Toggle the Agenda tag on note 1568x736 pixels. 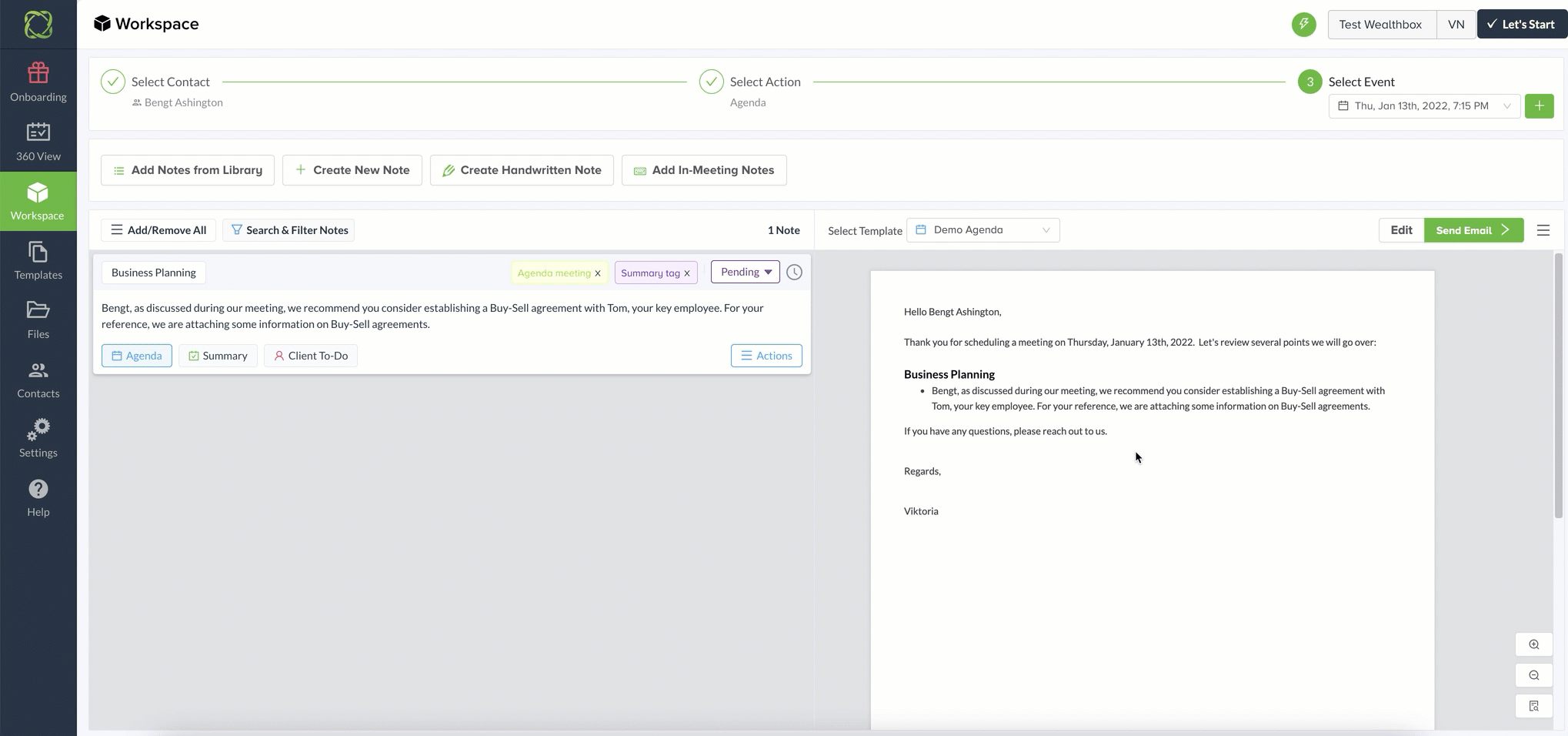pyautogui.click(x=137, y=356)
